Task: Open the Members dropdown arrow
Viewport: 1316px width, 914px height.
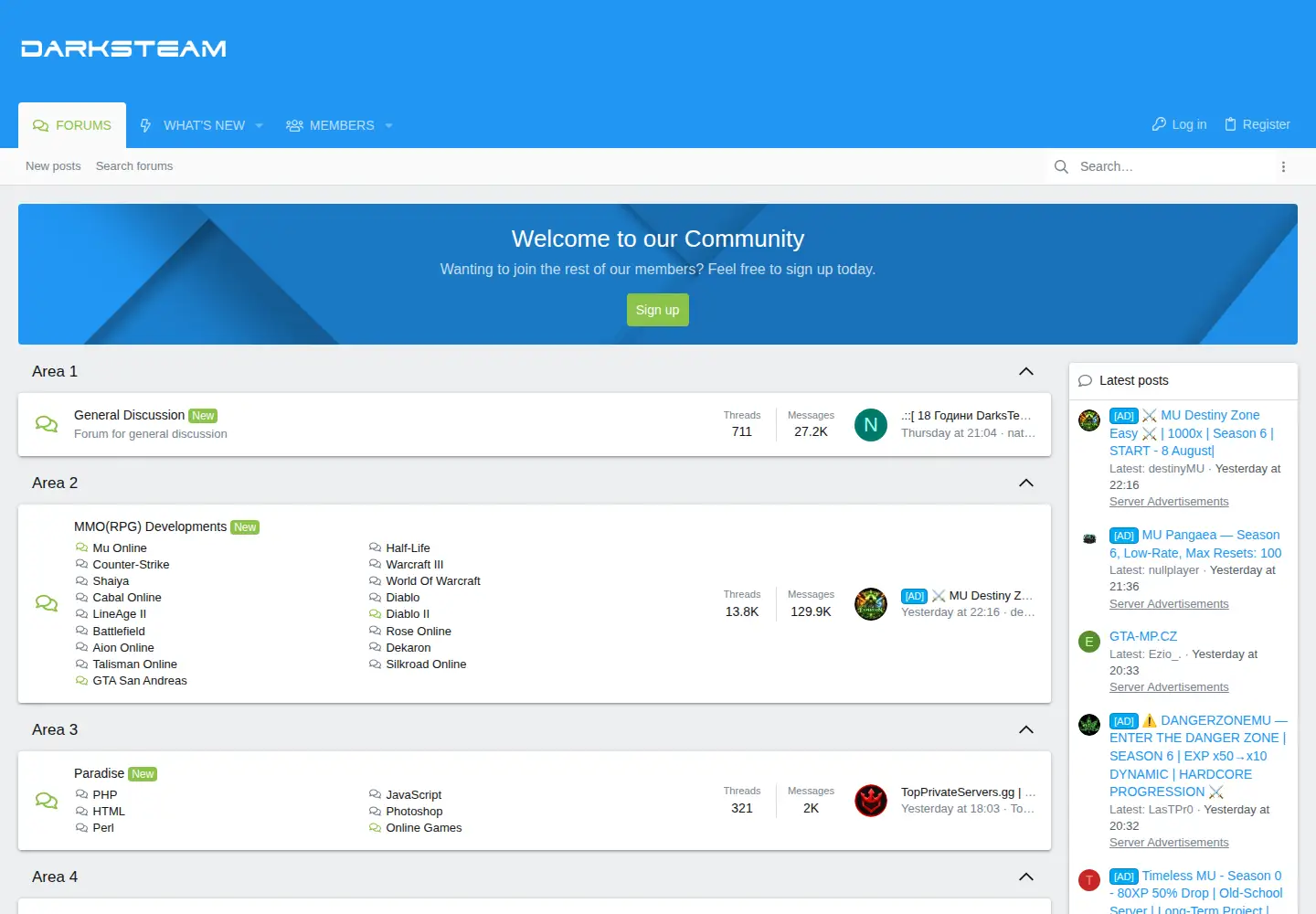Action: coord(388,125)
